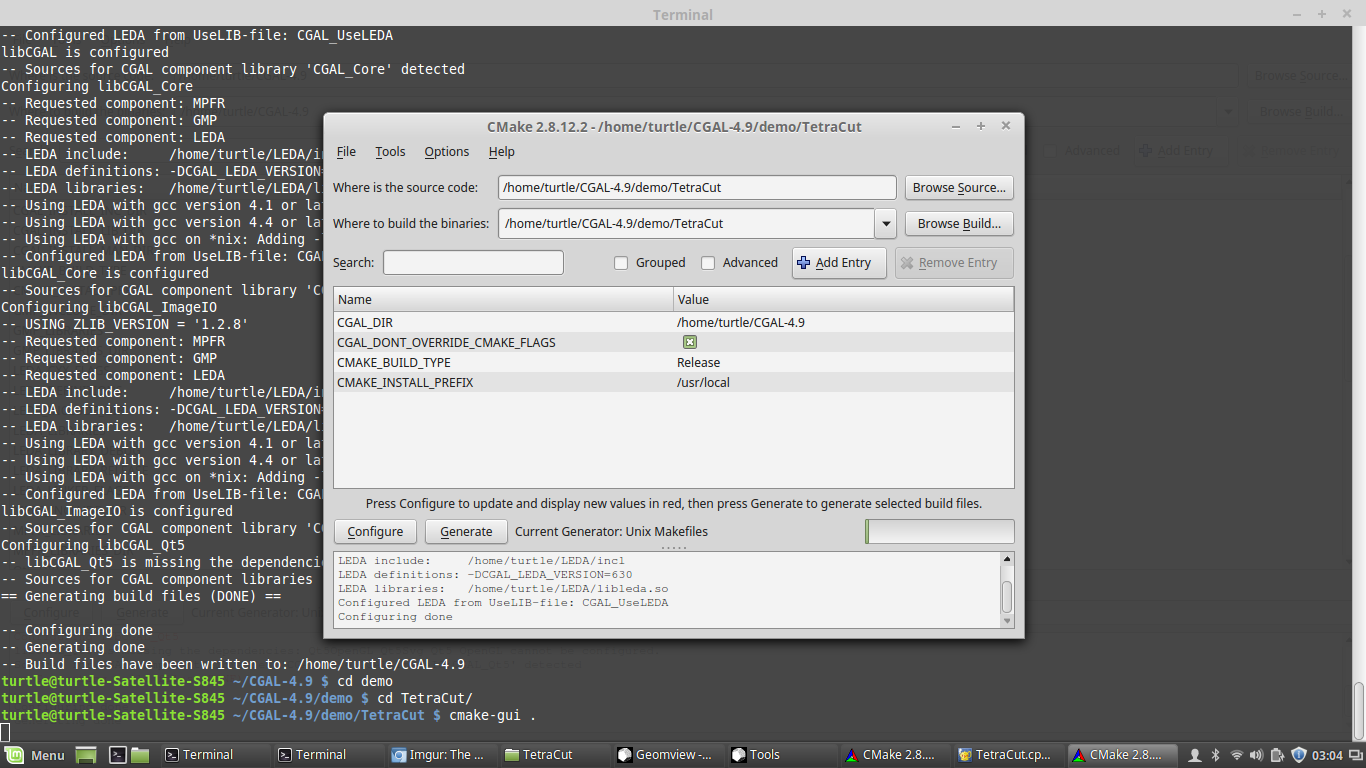
Task: Open the Tools menu in CMake
Action: pyautogui.click(x=390, y=152)
